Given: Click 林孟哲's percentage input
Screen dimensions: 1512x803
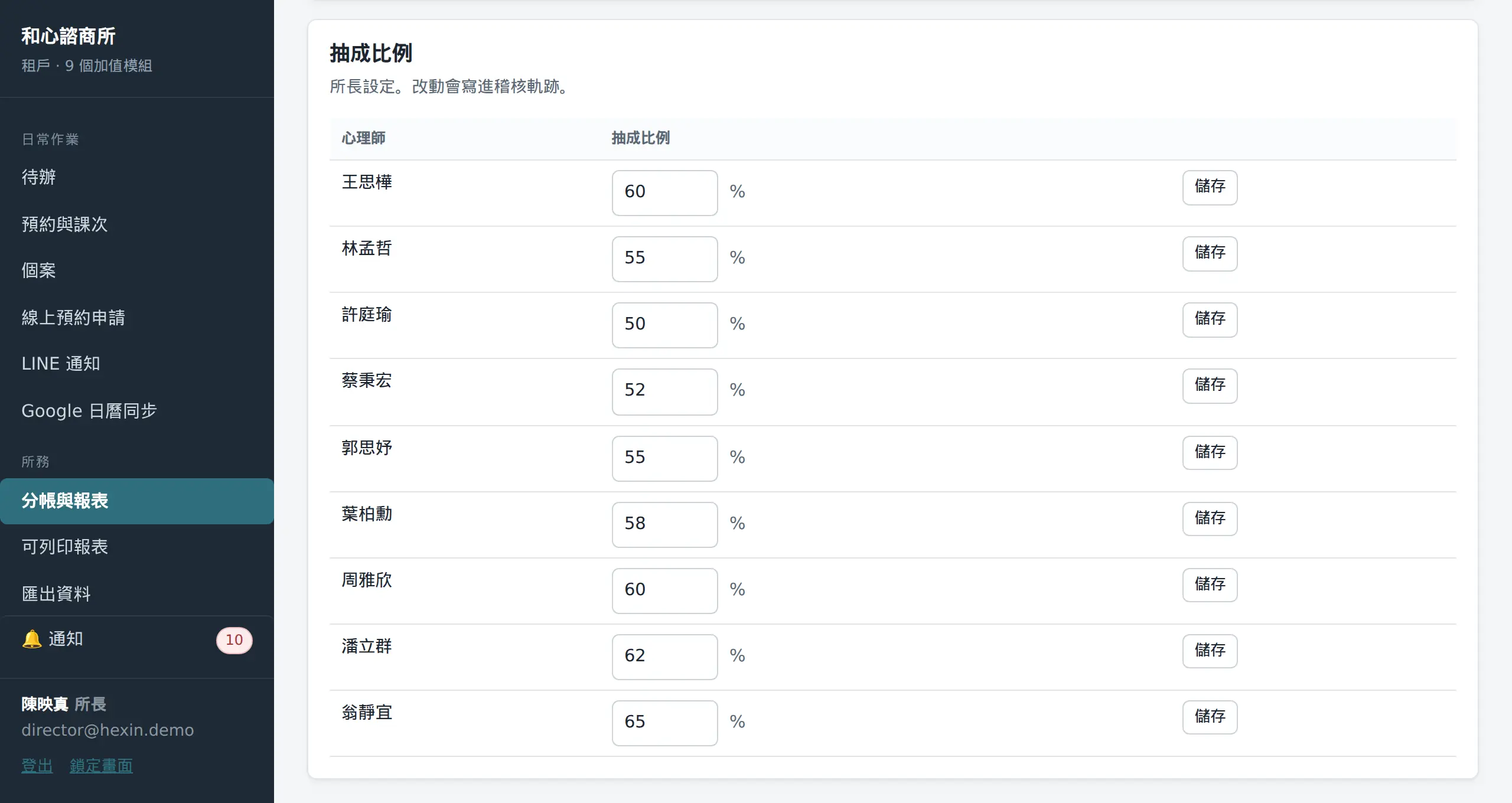Looking at the screenshot, I should (664, 259).
